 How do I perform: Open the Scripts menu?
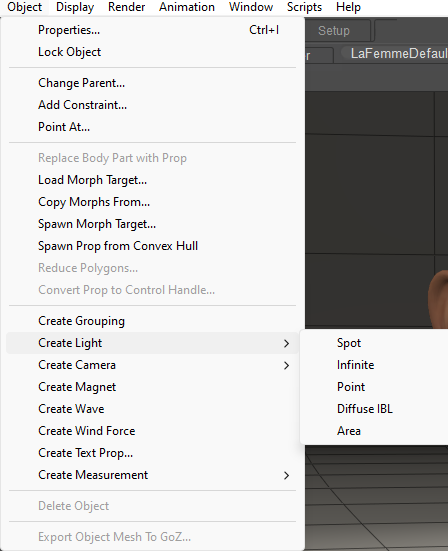(x=304, y=7)
